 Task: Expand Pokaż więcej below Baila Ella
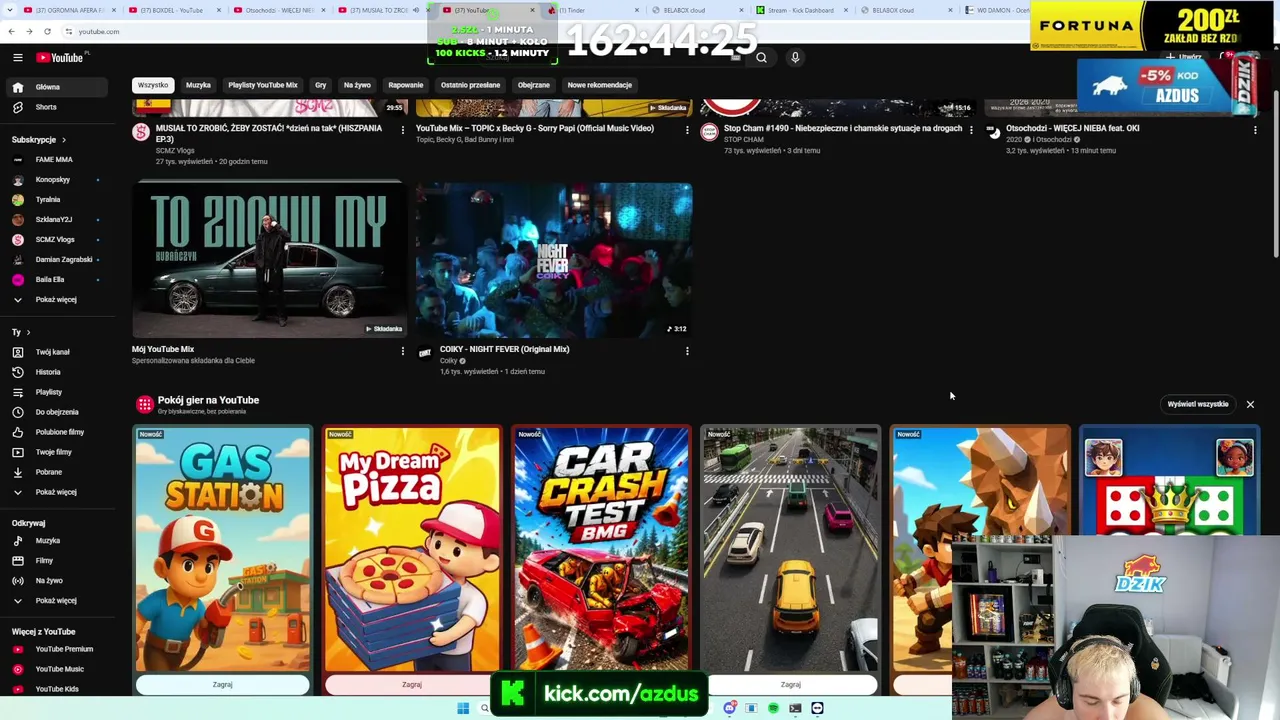(55, 299)
